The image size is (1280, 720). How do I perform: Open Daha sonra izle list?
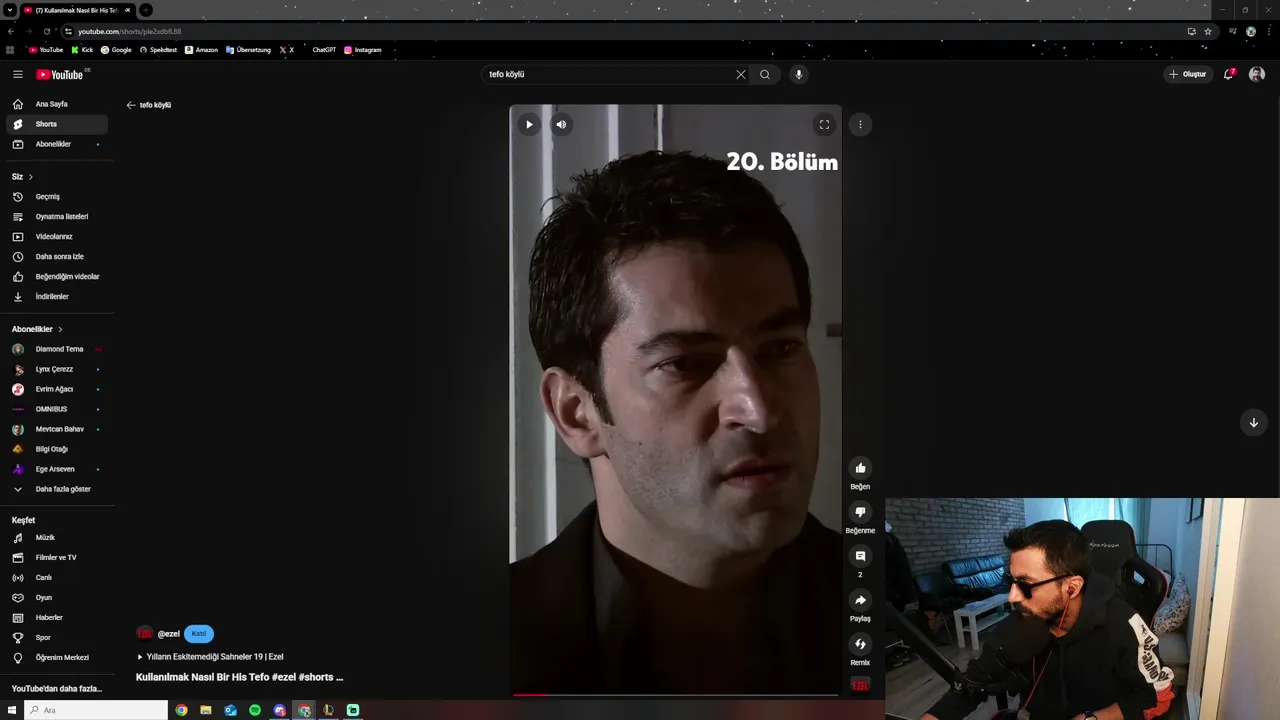coord(57,257)
